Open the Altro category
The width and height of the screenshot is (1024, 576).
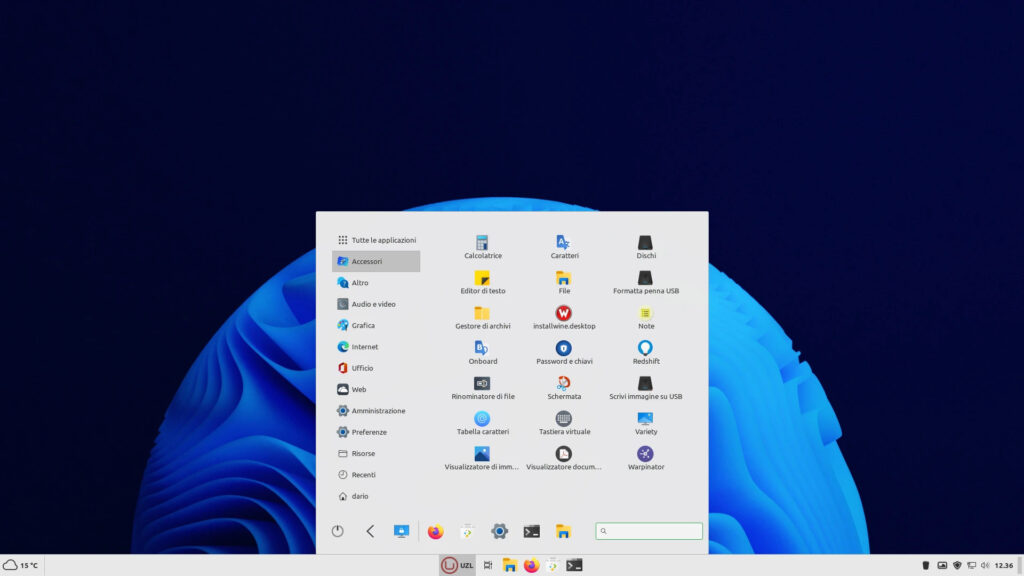(x=376, y=283)
